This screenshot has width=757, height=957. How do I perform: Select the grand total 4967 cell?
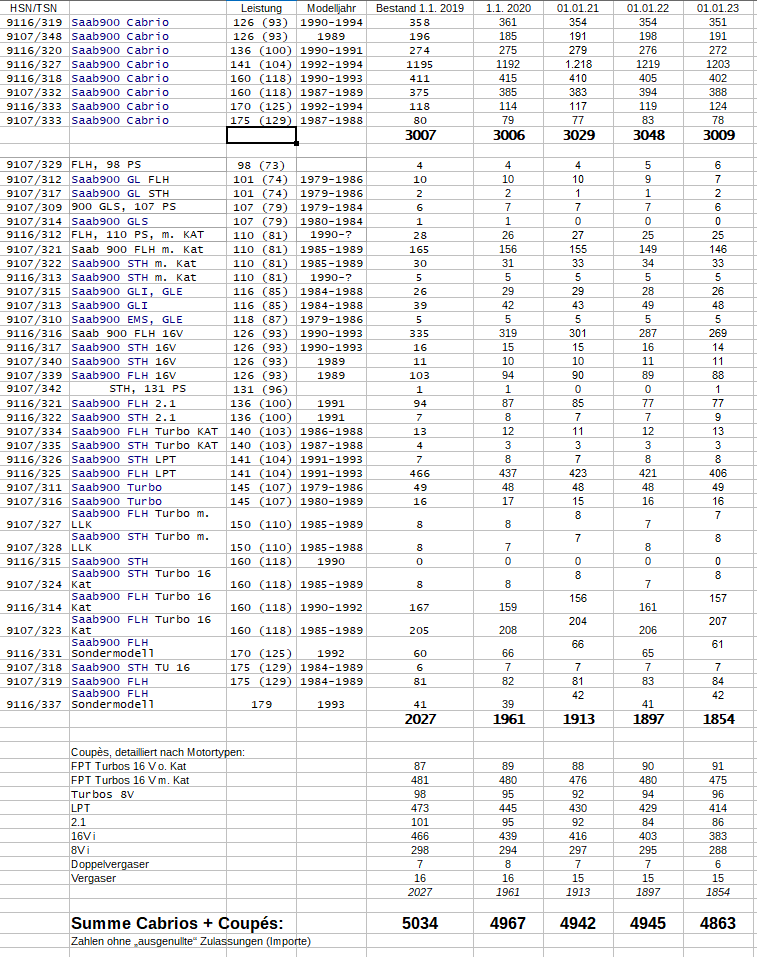click(x=508, y=923)
